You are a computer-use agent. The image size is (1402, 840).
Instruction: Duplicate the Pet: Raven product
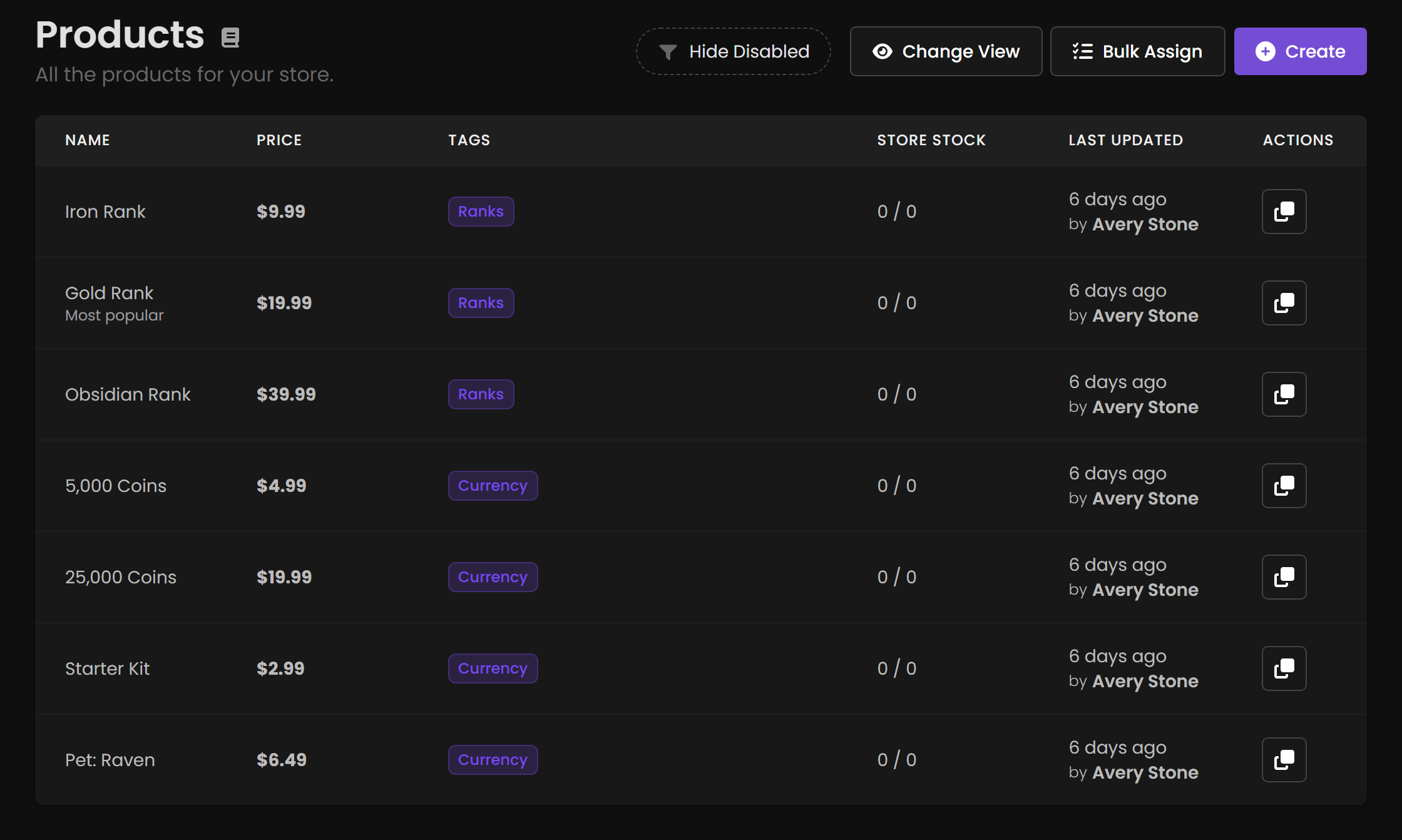click(x=1284, y=760)
